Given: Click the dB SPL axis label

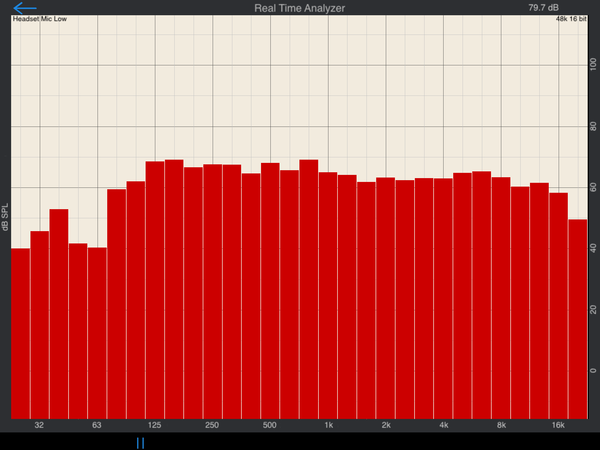Looking at the screenshot, I should tap(5, 217).
